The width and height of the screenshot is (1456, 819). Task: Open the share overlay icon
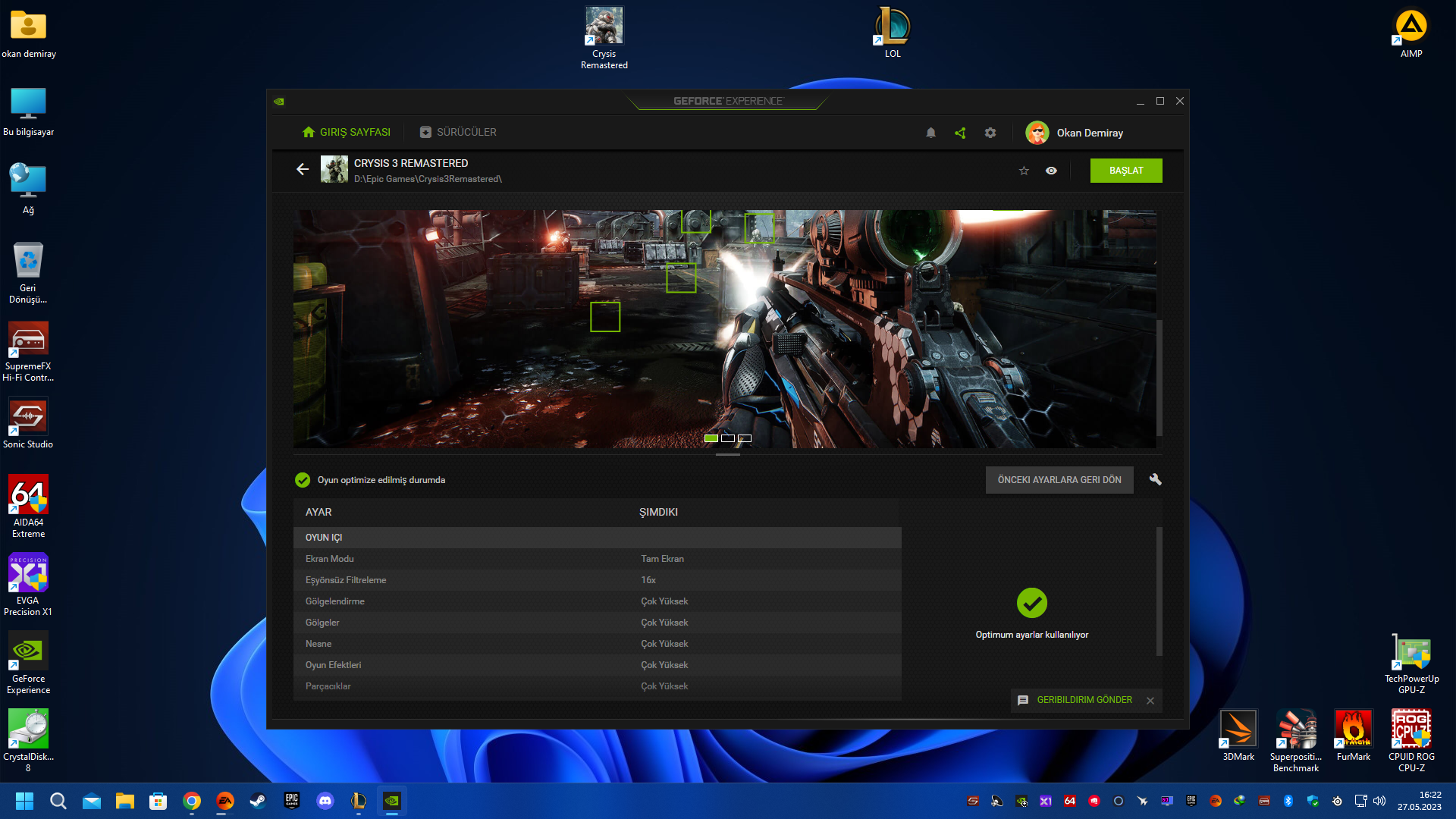click(960, 133)
